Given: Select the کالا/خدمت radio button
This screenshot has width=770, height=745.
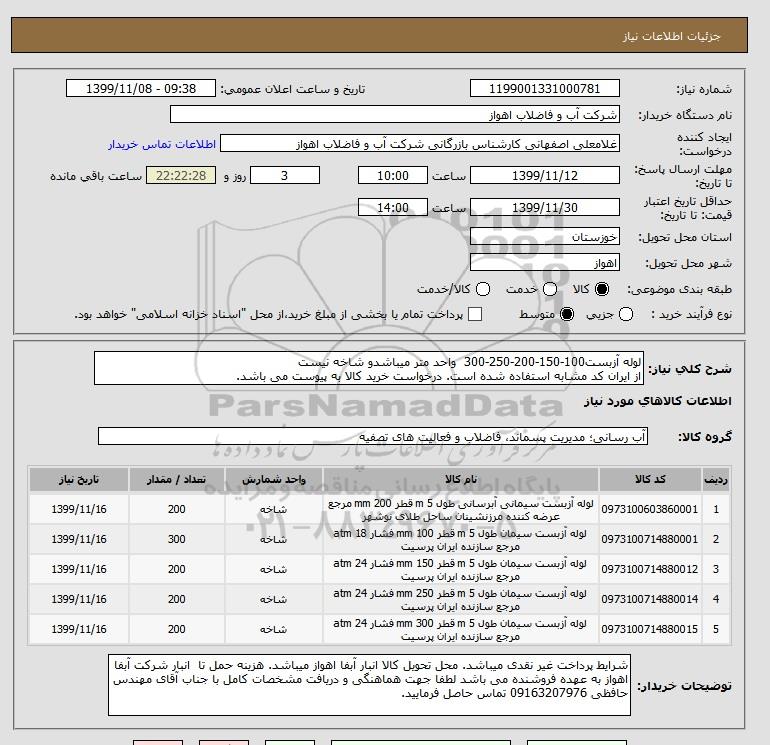Looking at the screenshot, I should (483, 289).
